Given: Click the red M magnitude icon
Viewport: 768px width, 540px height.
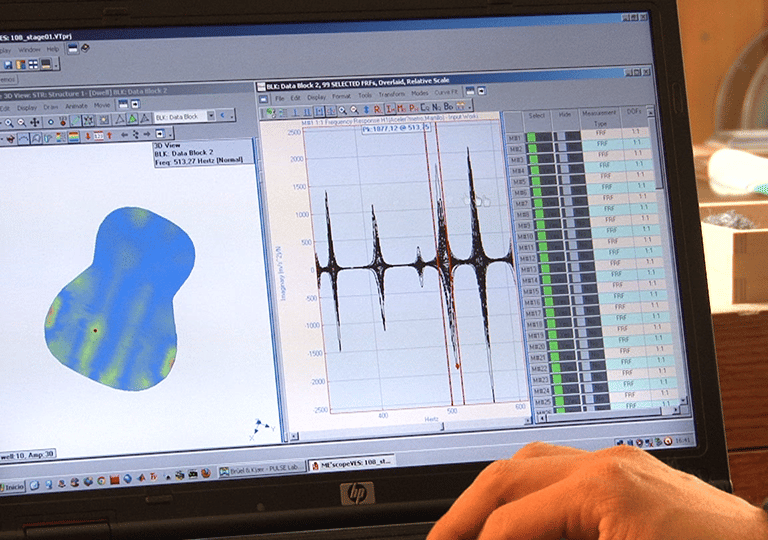Looking at the screenshot, I should [x=402, y=108].
